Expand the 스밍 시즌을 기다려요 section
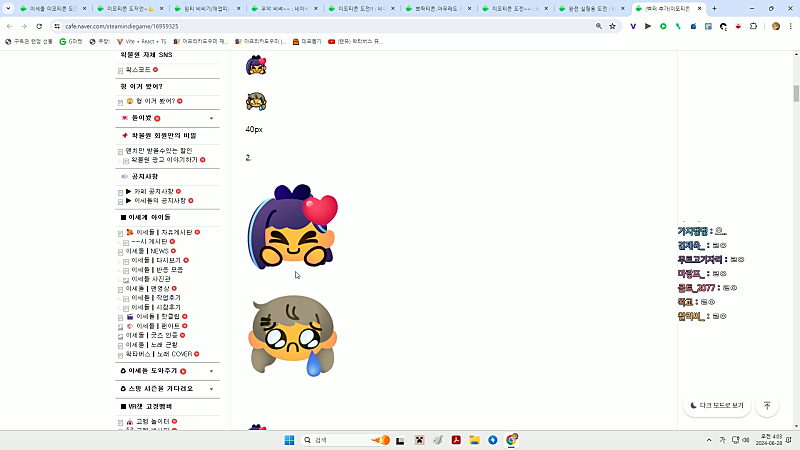Image resolution: width=800 pixels, height=450 pixels. (x=211, y=389)
